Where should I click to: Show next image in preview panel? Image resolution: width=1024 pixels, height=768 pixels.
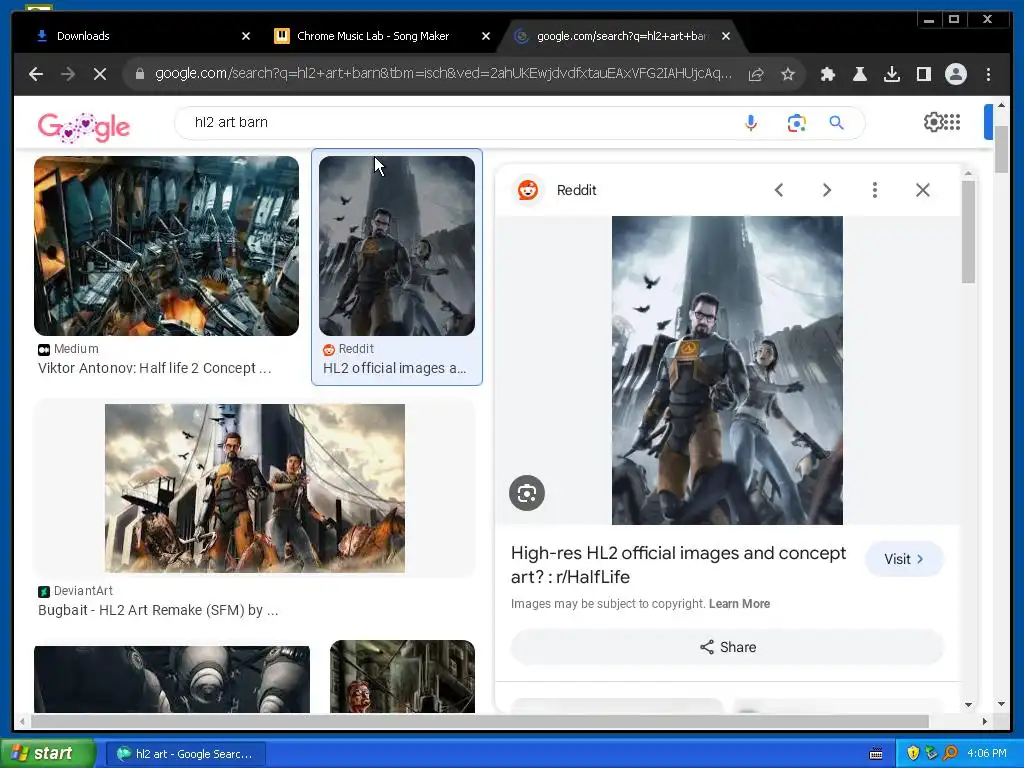[x=827, y=190]
